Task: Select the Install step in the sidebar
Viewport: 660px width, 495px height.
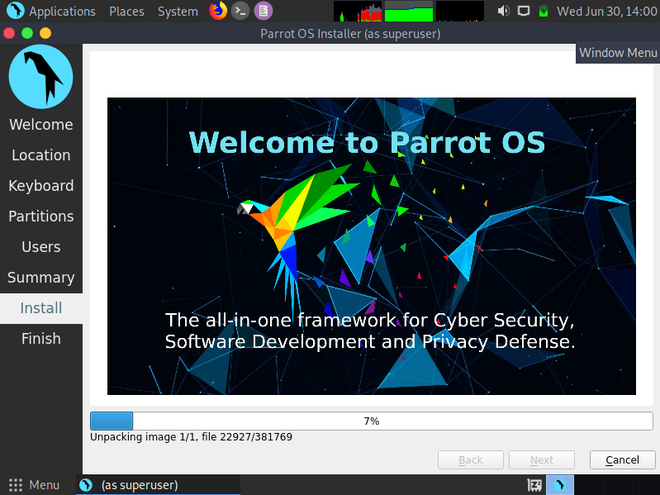Action: tap(41, 308)
